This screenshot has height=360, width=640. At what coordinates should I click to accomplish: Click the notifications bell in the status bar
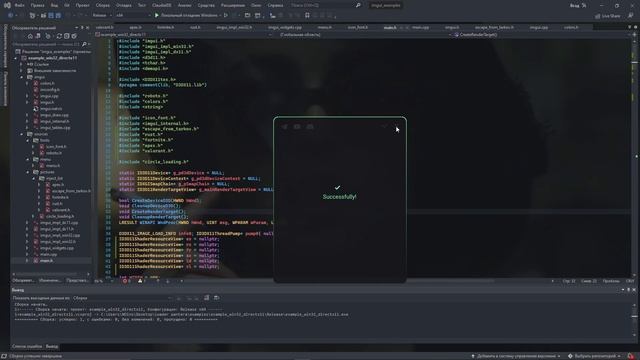point(631,356)
